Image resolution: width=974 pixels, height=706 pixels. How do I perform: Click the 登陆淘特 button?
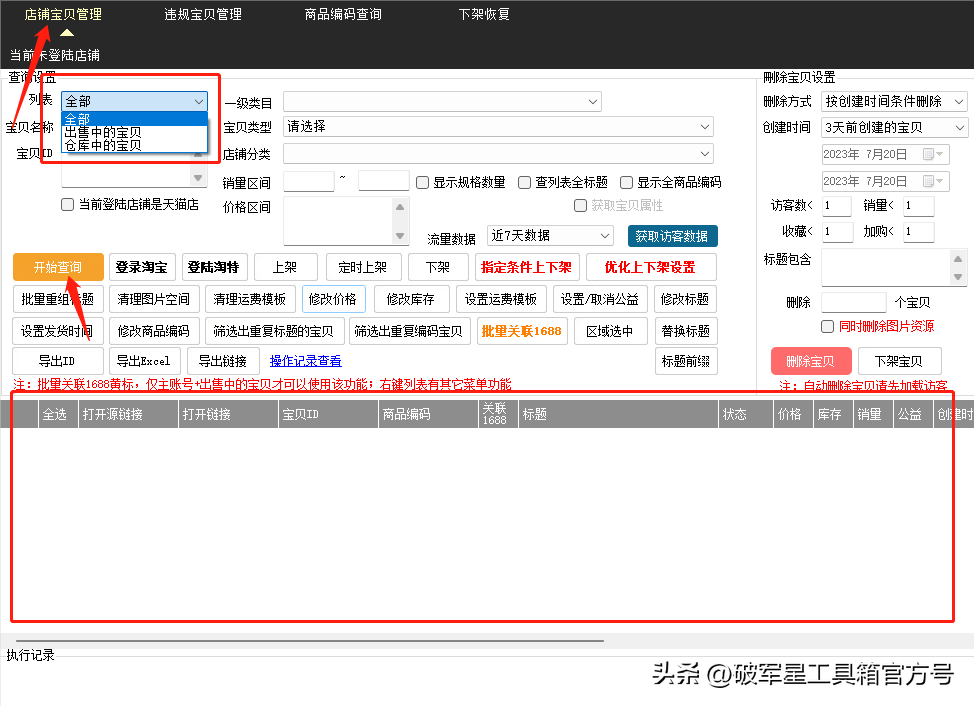(214, 267)
